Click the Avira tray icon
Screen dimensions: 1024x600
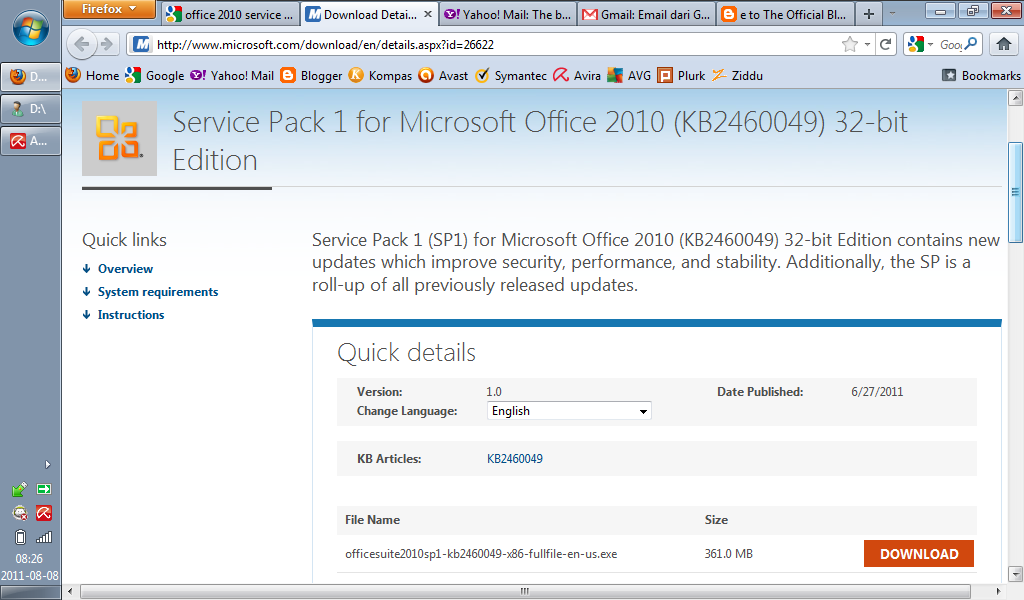[44, 513]
